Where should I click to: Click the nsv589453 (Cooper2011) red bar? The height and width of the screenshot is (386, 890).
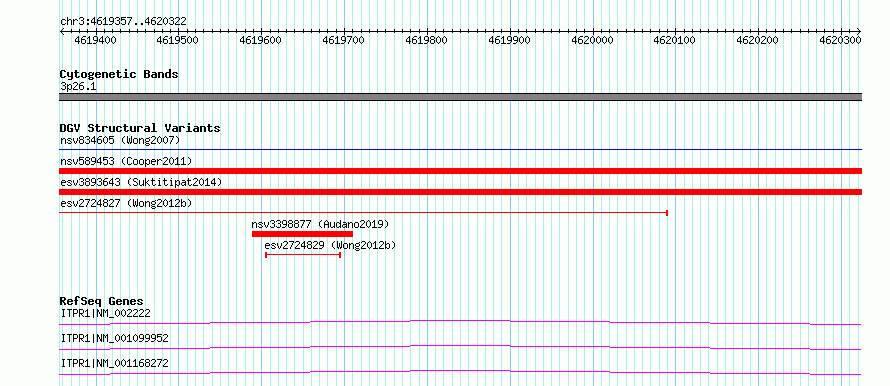point(460,171)
